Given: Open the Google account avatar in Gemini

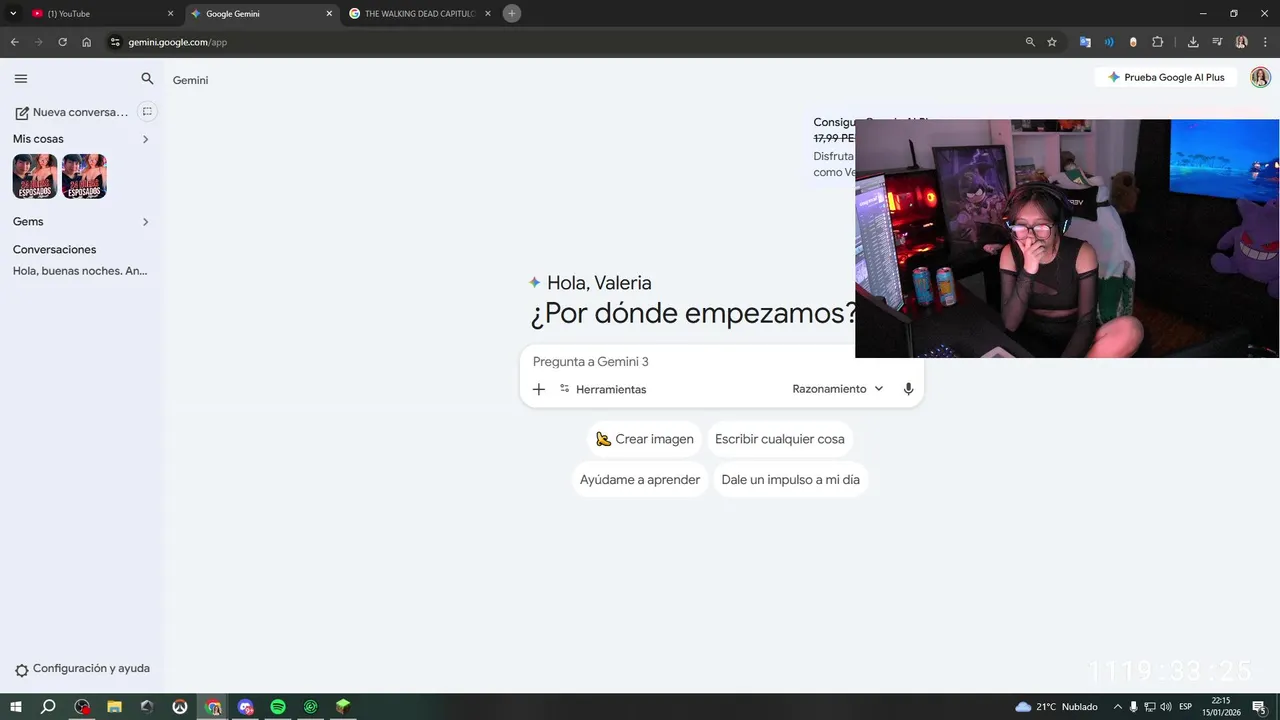Looking at the screenshot, I should pyautogui.click(x=1260, y=77).
